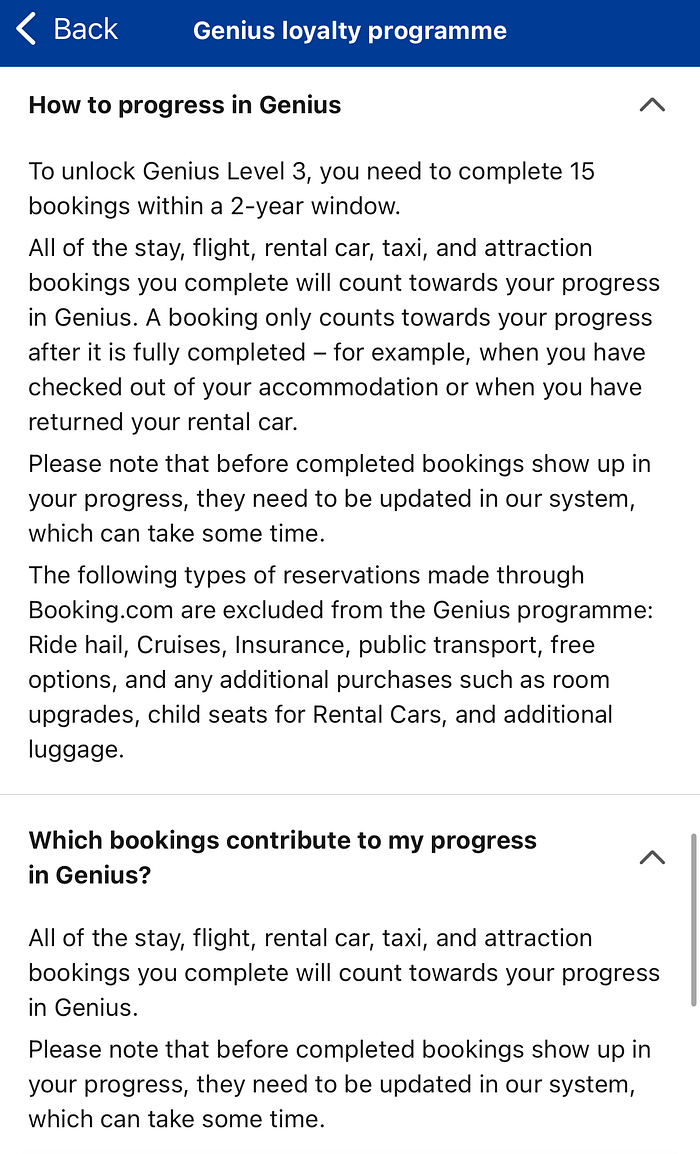The image size is (700, 1154).
Task: Collapse the How to progress in Genius chevron
Action: [x=652, y=105]
